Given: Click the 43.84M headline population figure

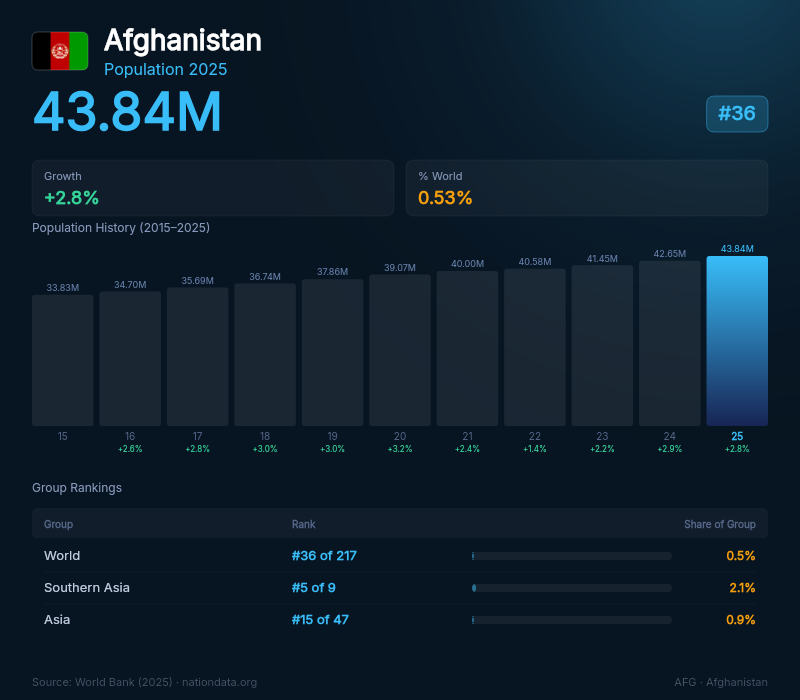Looking at the screenshot, I should click(x=128, y=112).
